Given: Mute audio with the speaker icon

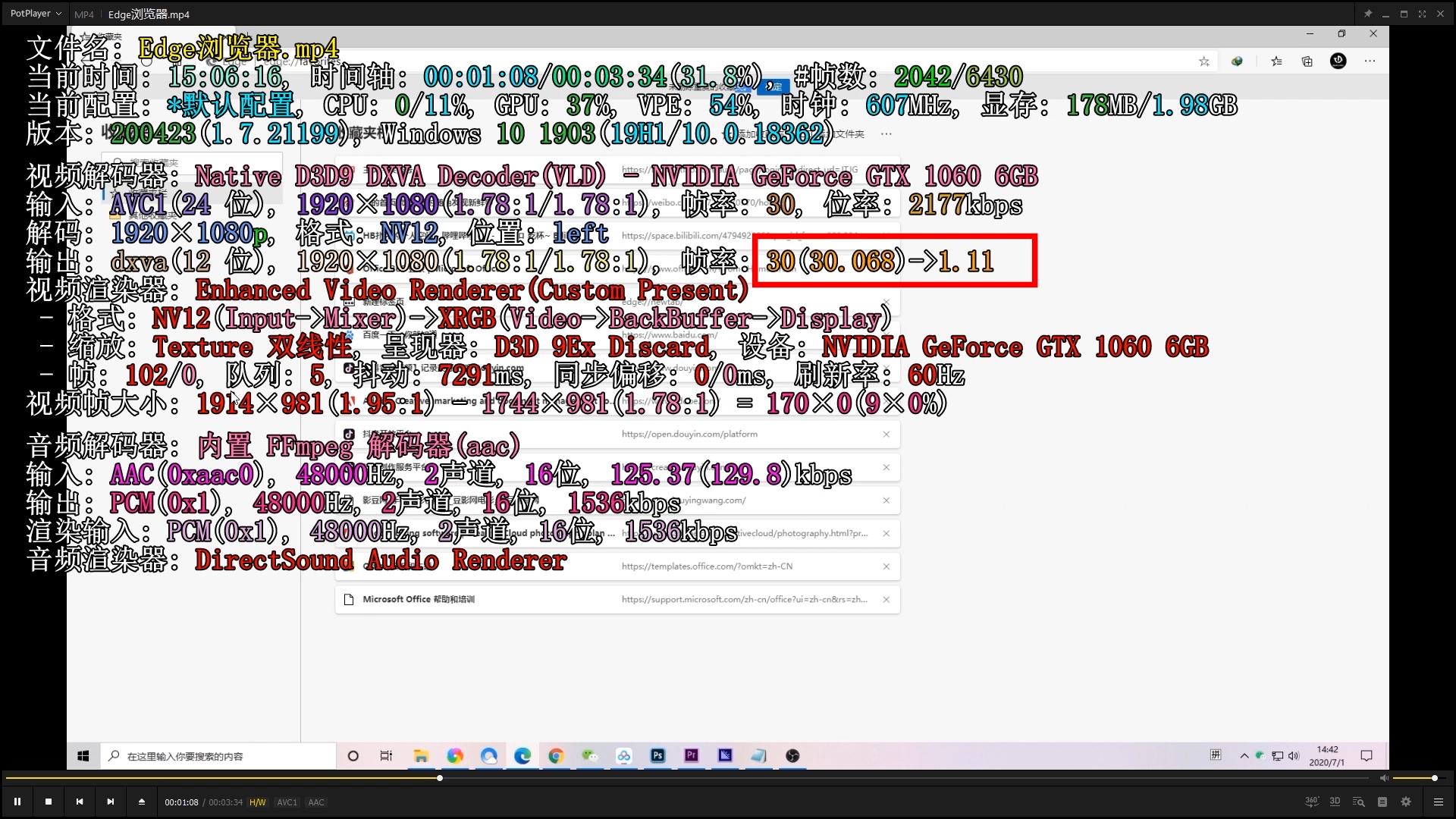Looking at the screenshot, I should click(1384, 778).
